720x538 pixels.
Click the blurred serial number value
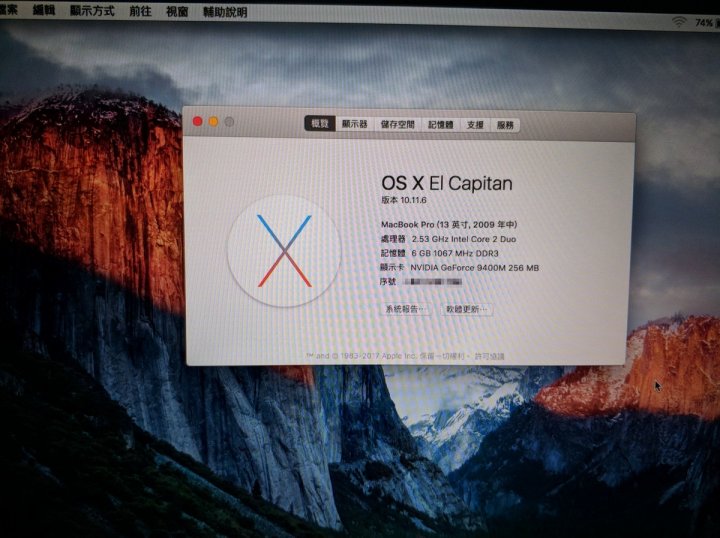[x=433, y=282]
